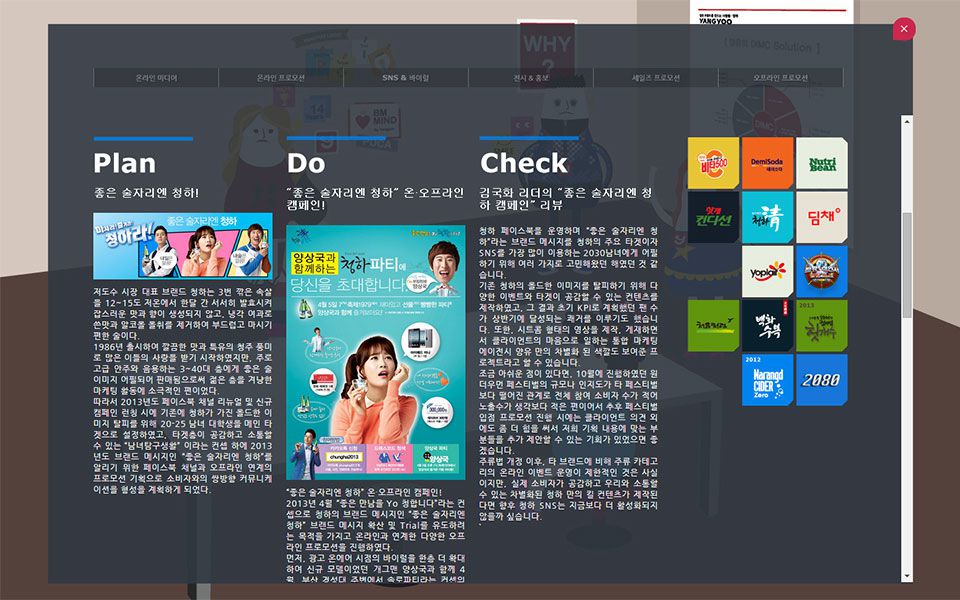Go to the 오프라인 프로모션 tab
Screen dimensions: 960x600
(780, 78)
